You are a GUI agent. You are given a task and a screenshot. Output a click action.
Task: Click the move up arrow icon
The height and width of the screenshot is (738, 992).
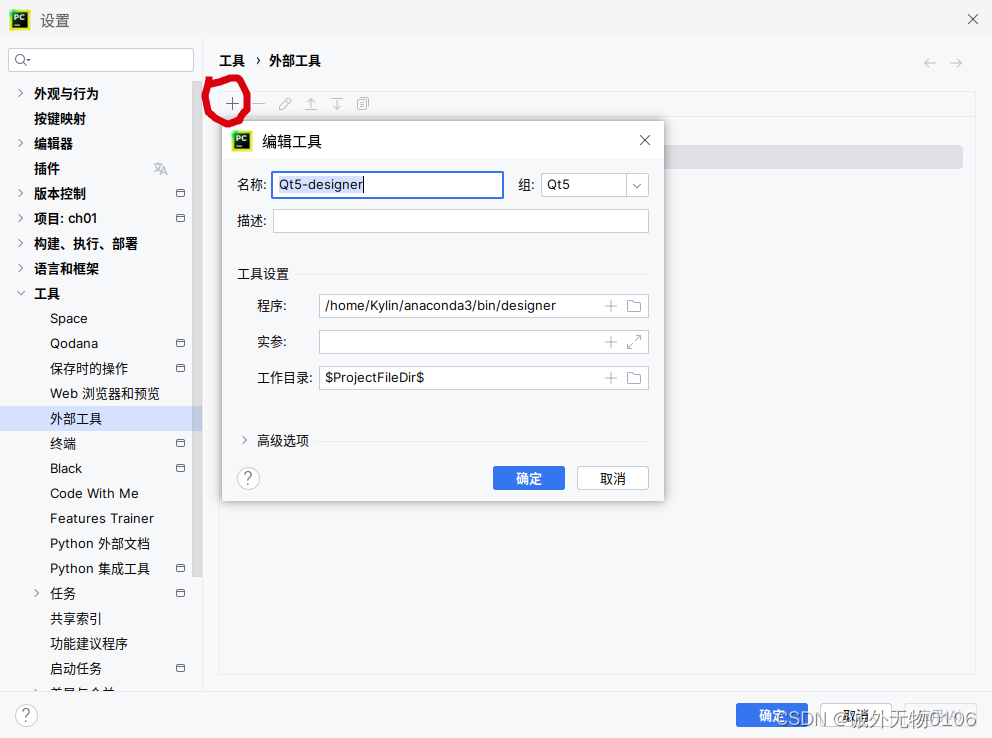[311, 103]
